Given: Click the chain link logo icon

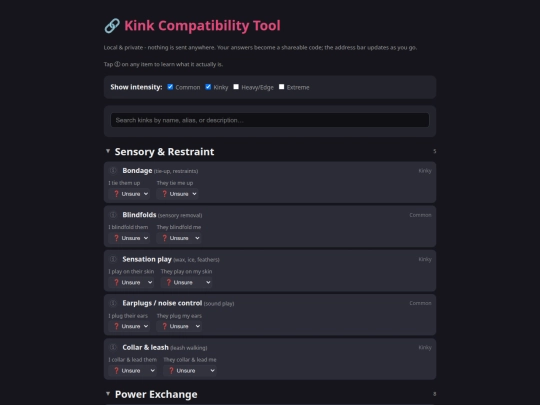Looking at the screenshot, I should 112,26.
